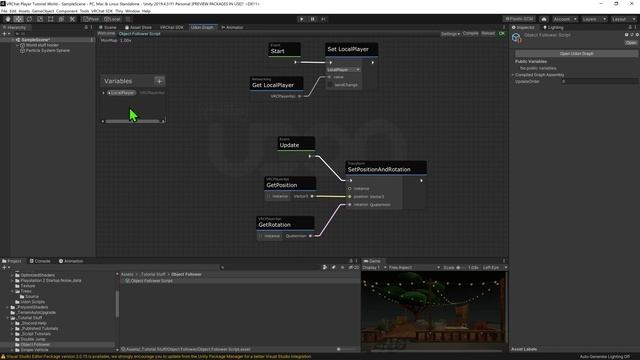
Task: Select Object Follower Script asset
Action: [151, 281]
